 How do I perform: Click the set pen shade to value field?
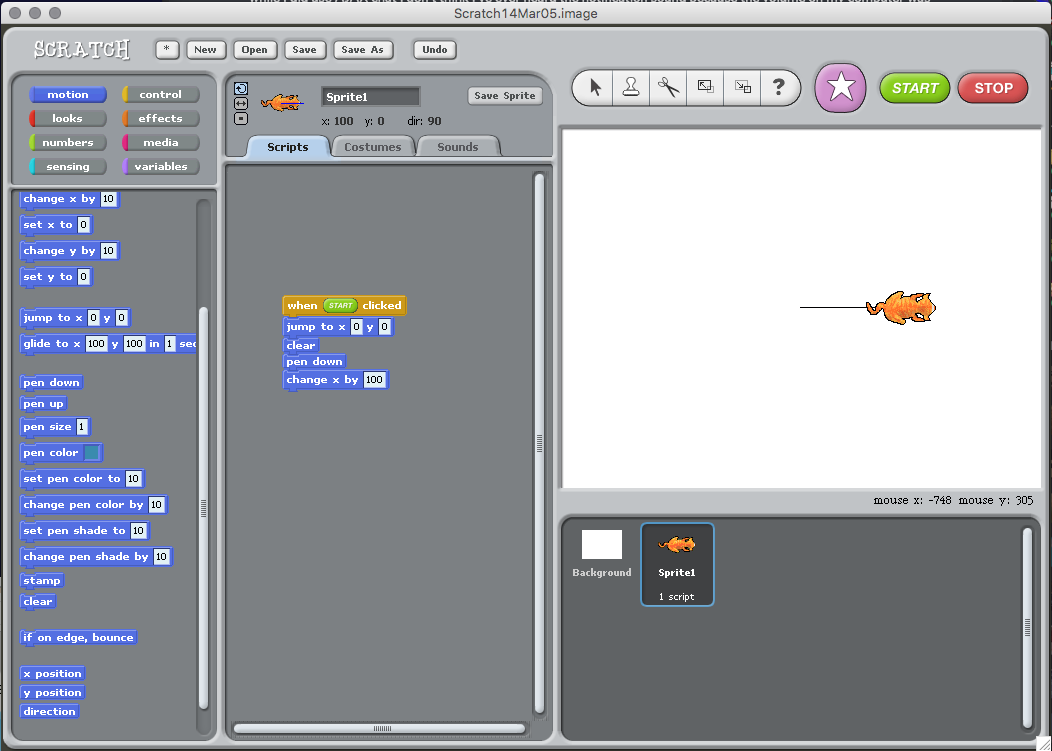coord(138,531)
